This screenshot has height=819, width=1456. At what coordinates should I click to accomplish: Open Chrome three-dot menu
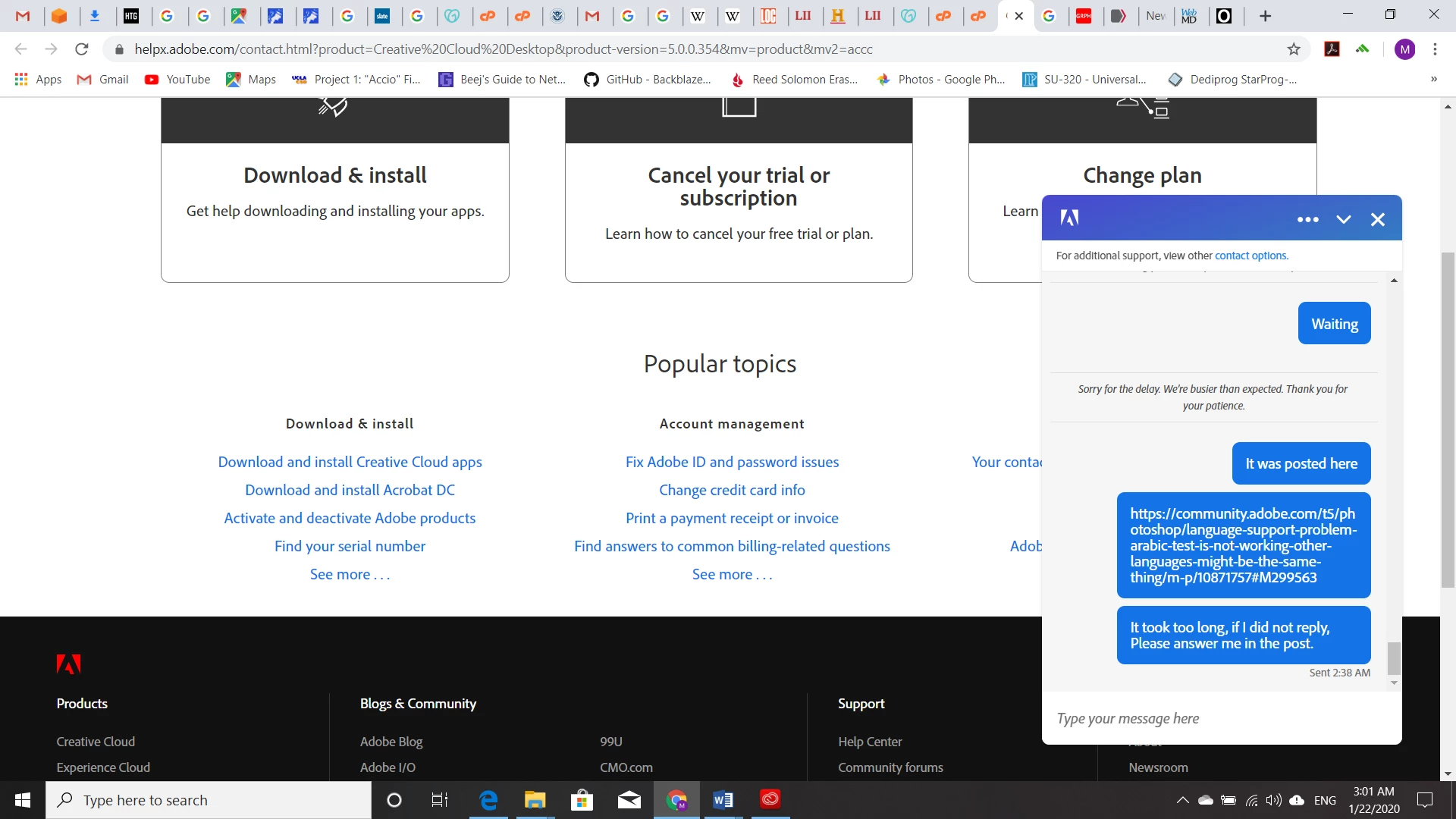(1435, 49)
